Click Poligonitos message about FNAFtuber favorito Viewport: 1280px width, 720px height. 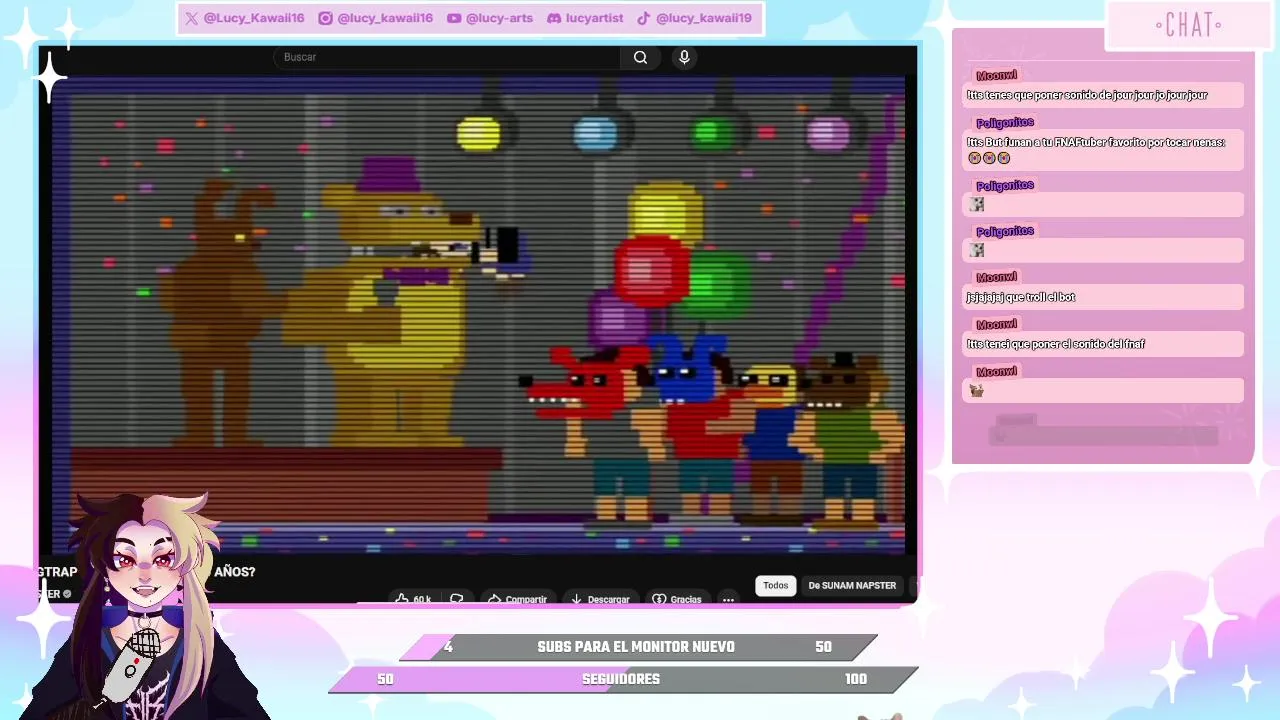pyautogui.click(x=1103, y=150)
